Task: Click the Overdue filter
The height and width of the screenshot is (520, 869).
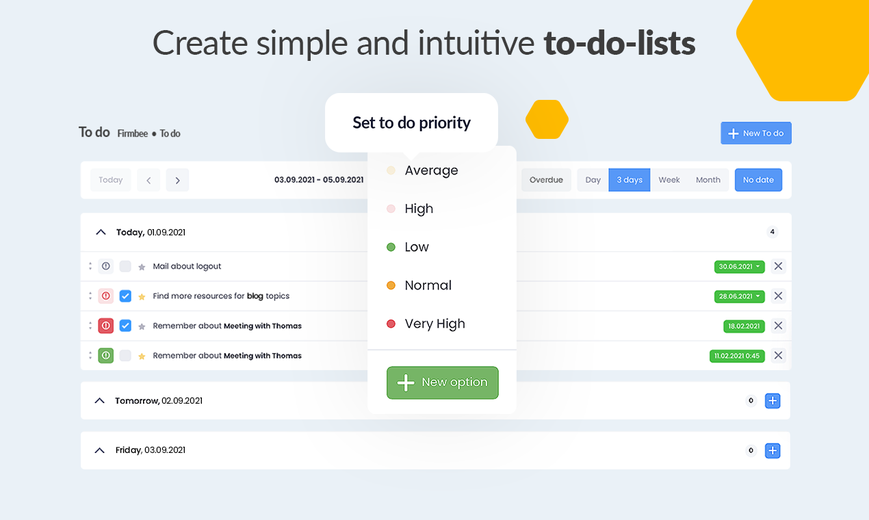Action: 546,180
